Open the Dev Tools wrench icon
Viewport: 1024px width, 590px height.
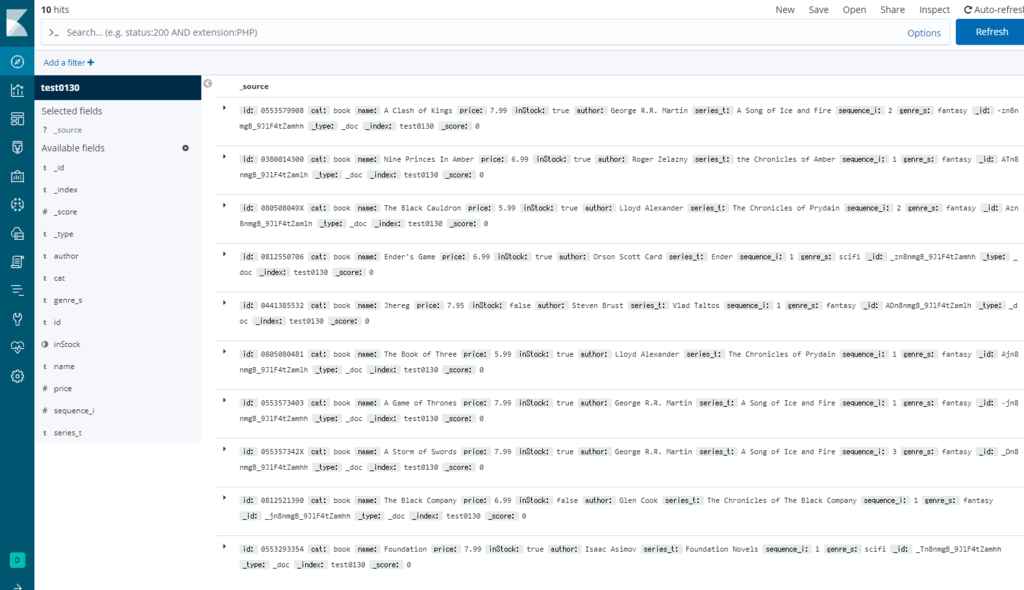[x=17, y=319]
